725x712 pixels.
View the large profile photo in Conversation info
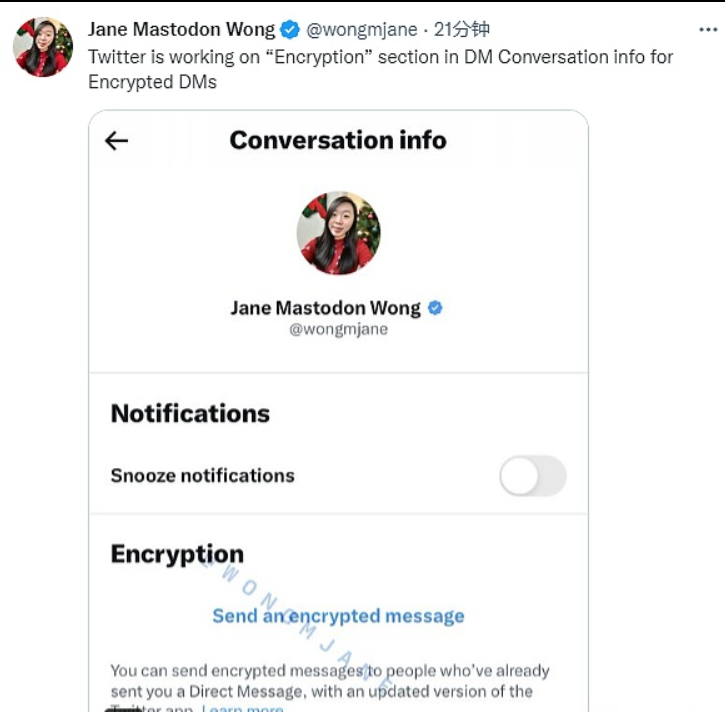tap(338, 233)
